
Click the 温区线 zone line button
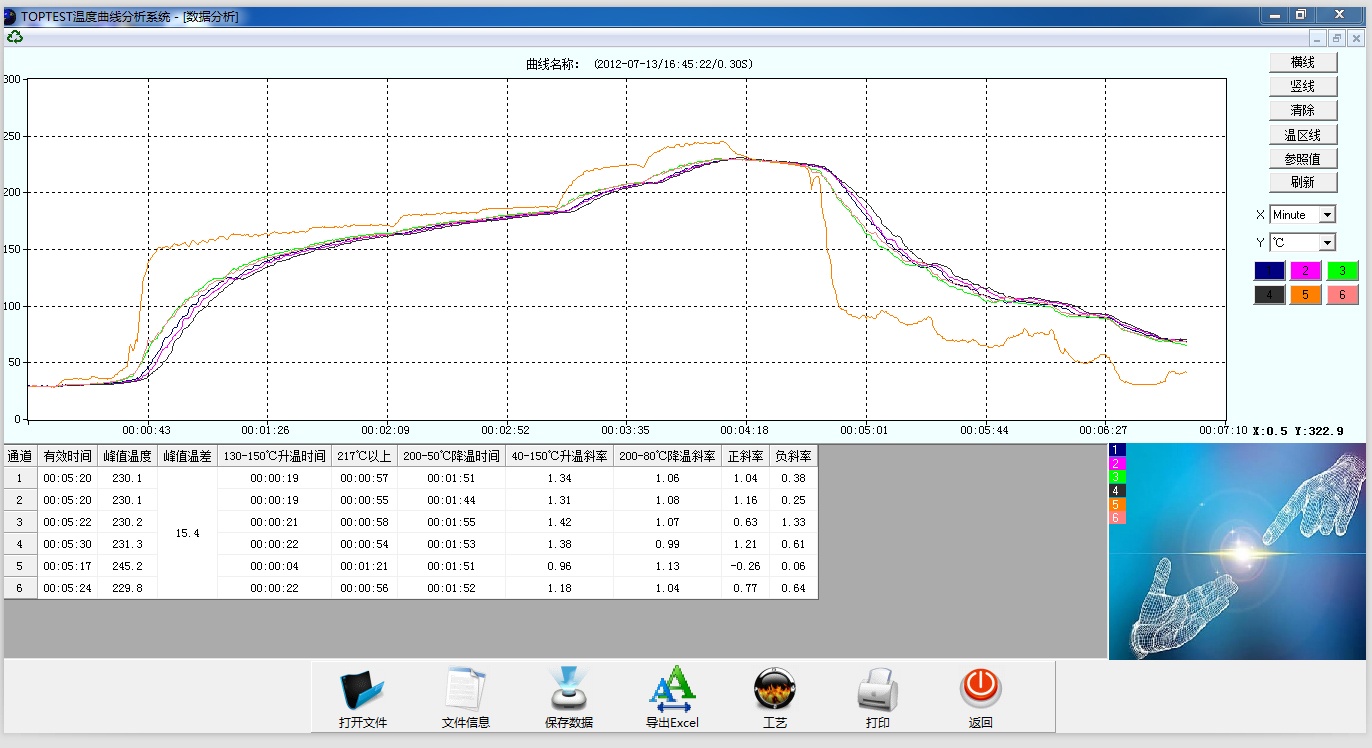tap(1302, 134)
